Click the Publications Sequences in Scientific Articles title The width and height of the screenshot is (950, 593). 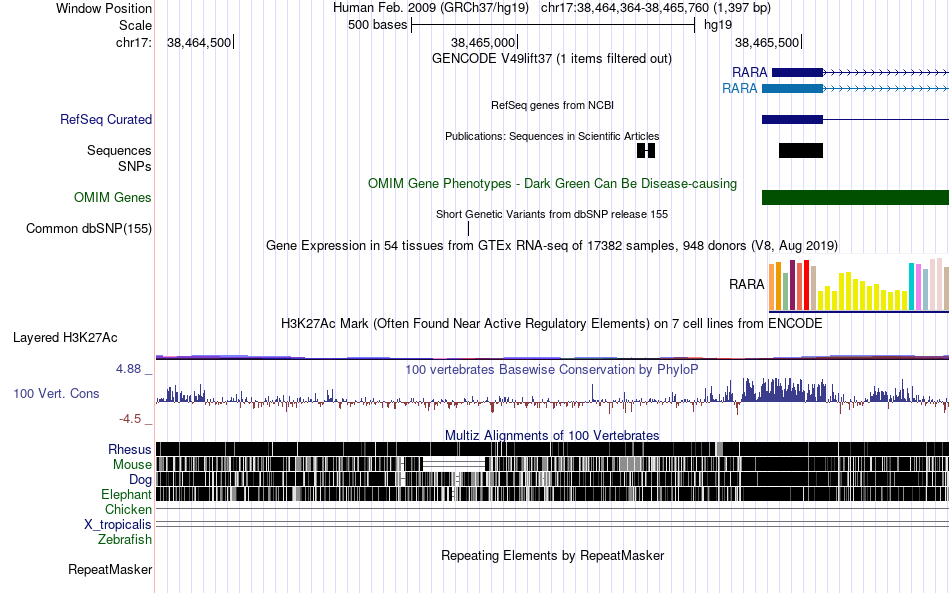(x=552, y=136)
